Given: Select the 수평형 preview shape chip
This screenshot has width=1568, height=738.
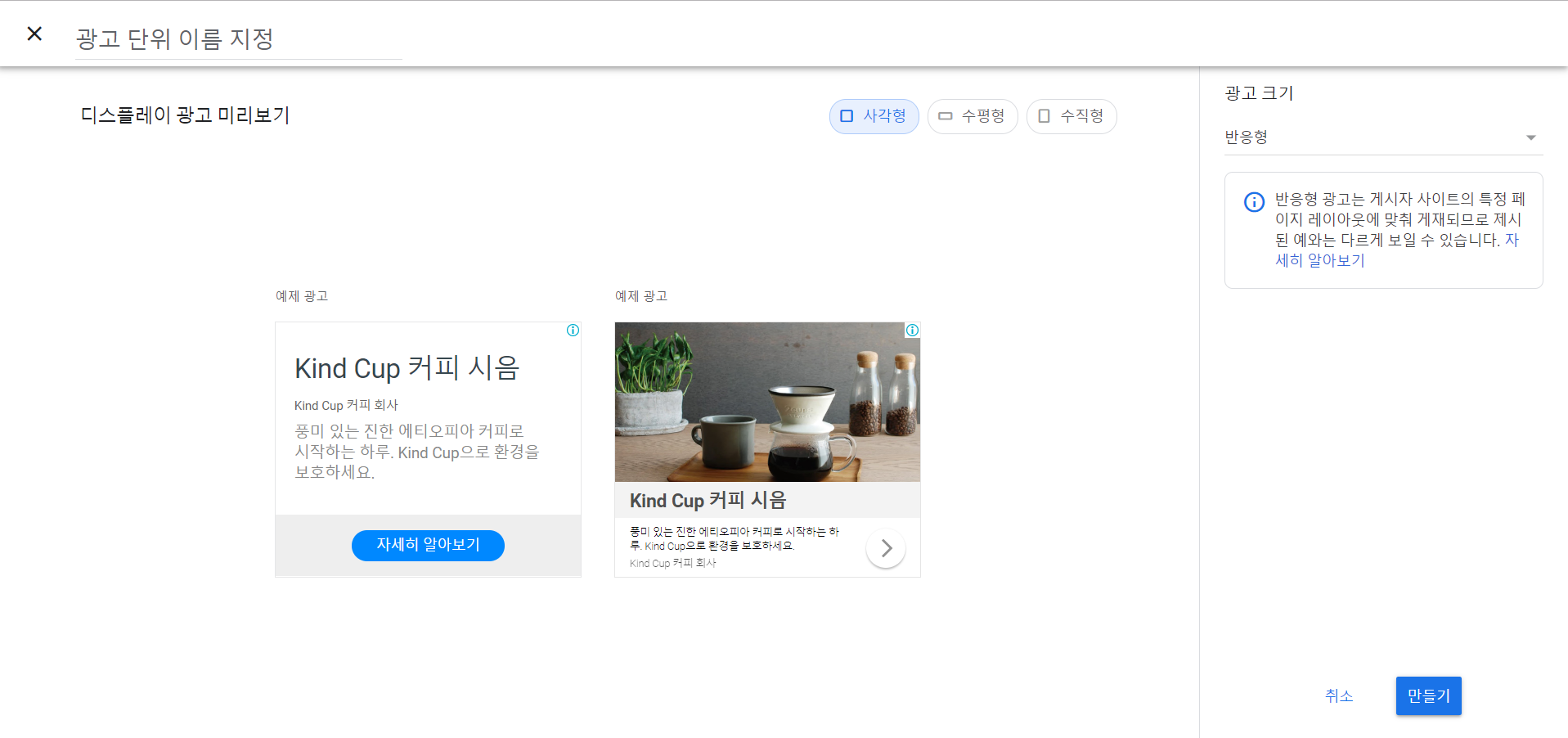Looking at the screenshot, I should coord(972,116).
